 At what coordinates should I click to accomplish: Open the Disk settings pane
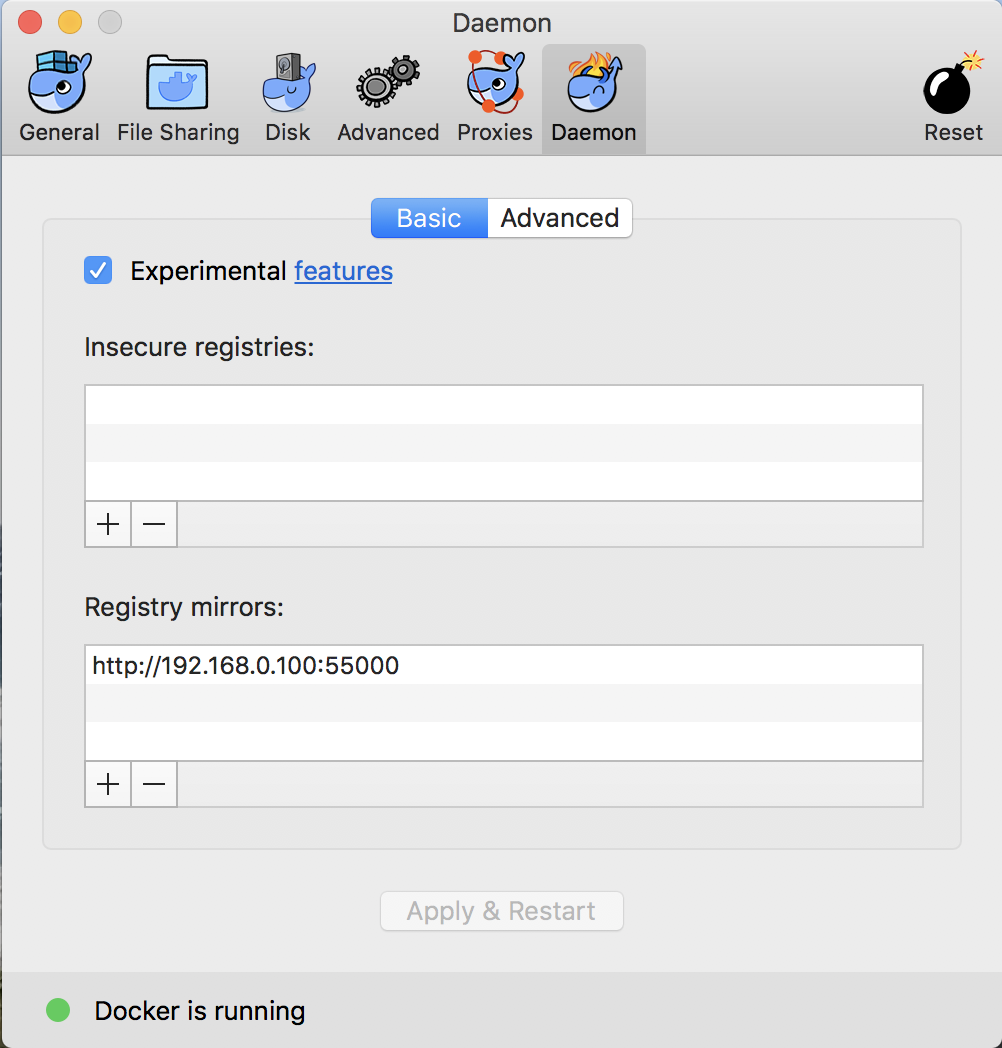pyautogui.click(x=287, y=98)
